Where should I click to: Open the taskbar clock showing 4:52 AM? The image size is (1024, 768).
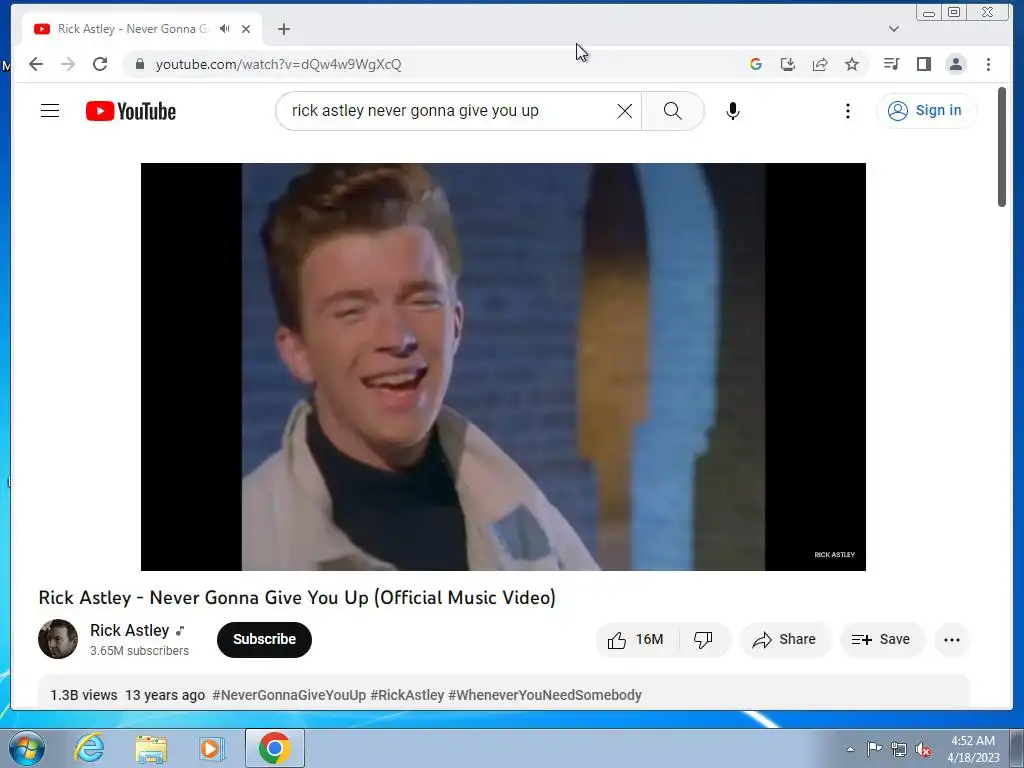point(973,749)
